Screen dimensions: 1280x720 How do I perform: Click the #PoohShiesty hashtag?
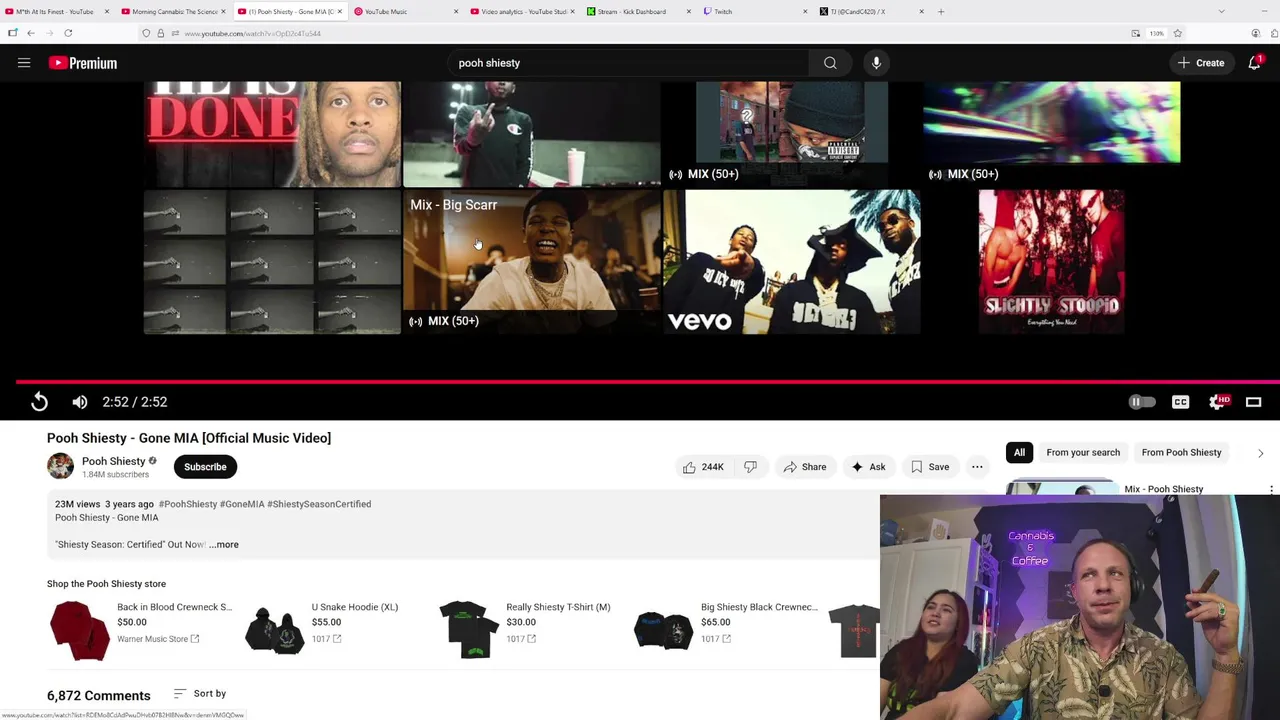(187, 504)
